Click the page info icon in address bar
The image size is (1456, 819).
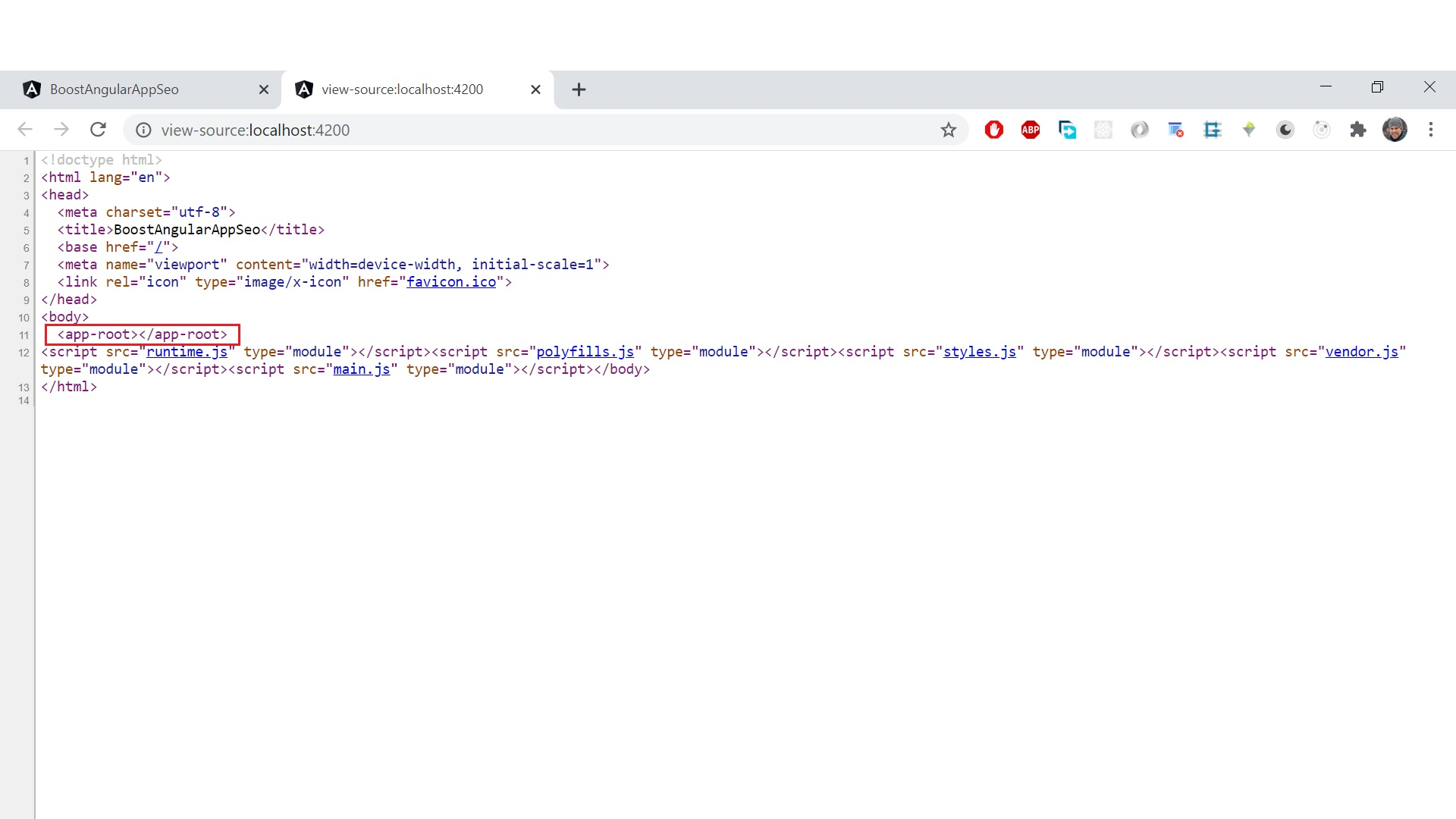tap(143, 130)
